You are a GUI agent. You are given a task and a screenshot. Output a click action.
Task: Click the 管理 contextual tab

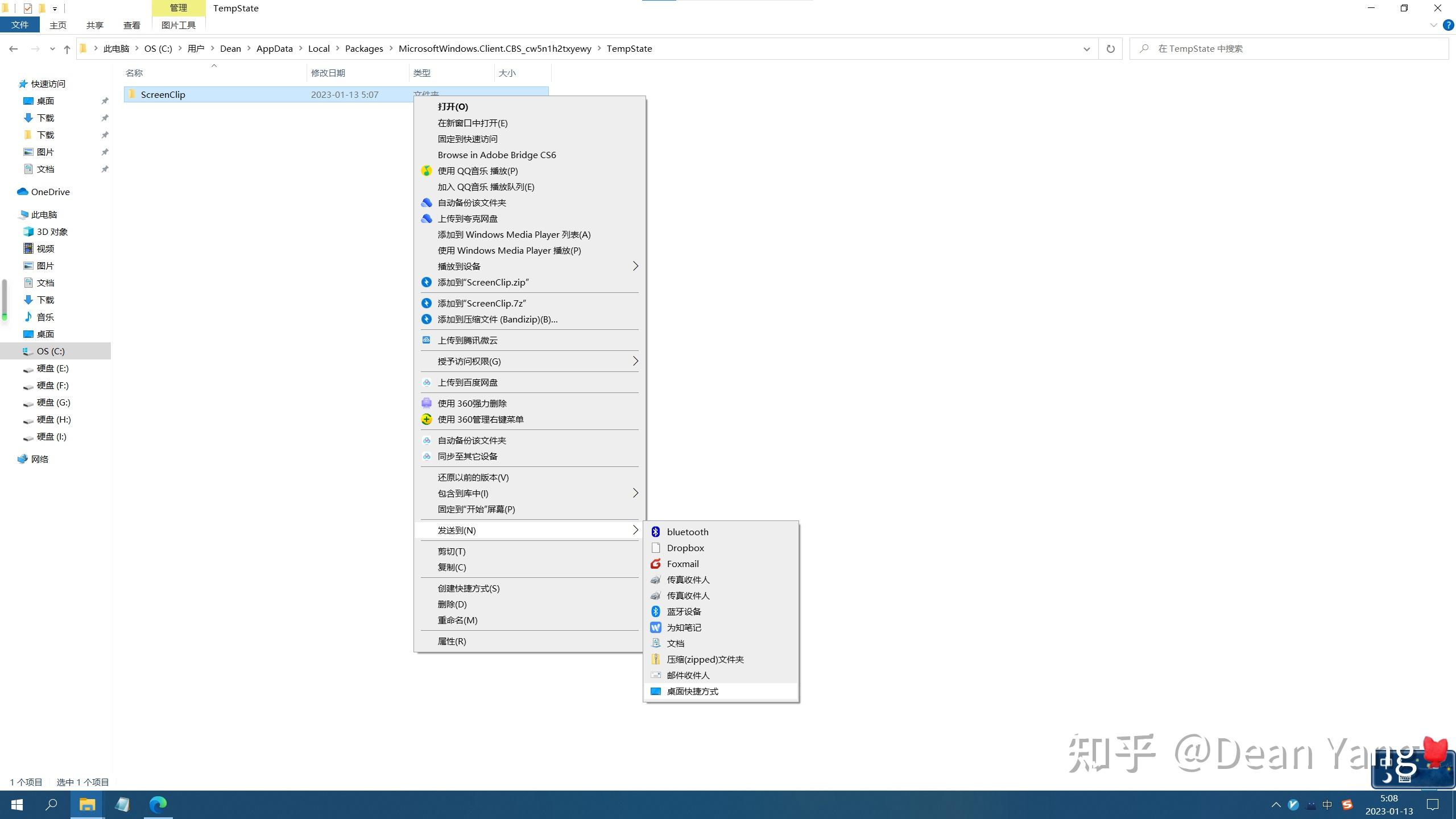click(x=179, y=8)
